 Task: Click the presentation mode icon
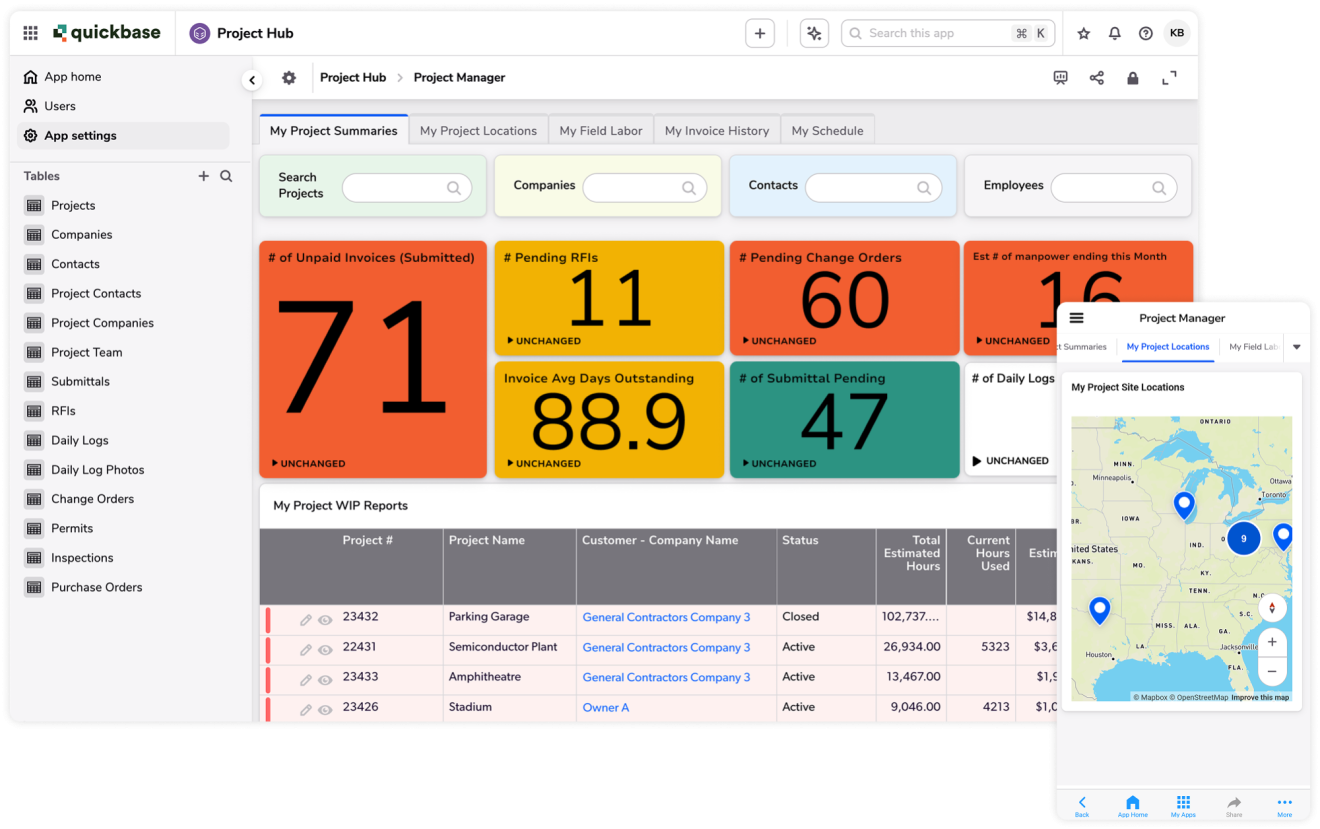(1060, 77)
